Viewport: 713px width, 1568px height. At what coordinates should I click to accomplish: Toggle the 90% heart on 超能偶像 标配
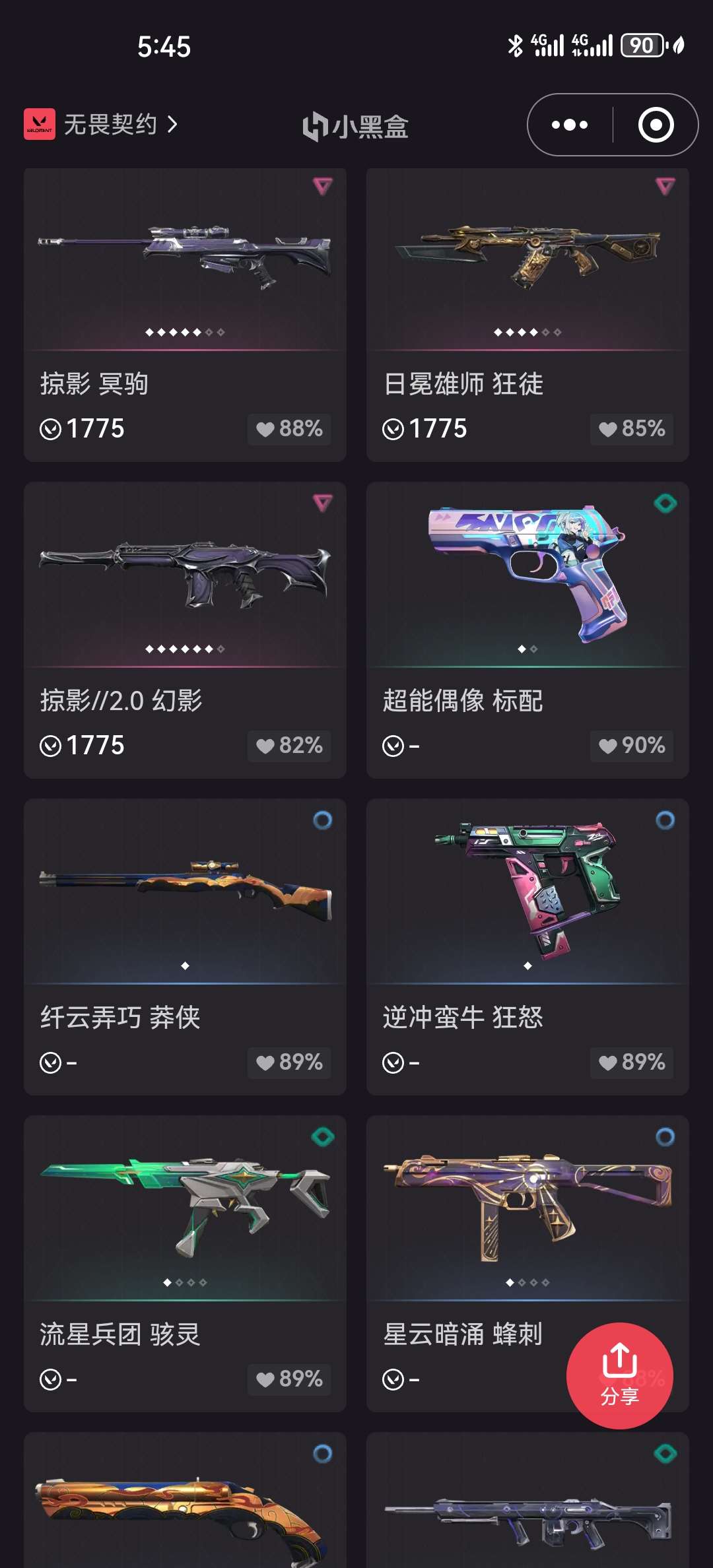pos(632,746)
